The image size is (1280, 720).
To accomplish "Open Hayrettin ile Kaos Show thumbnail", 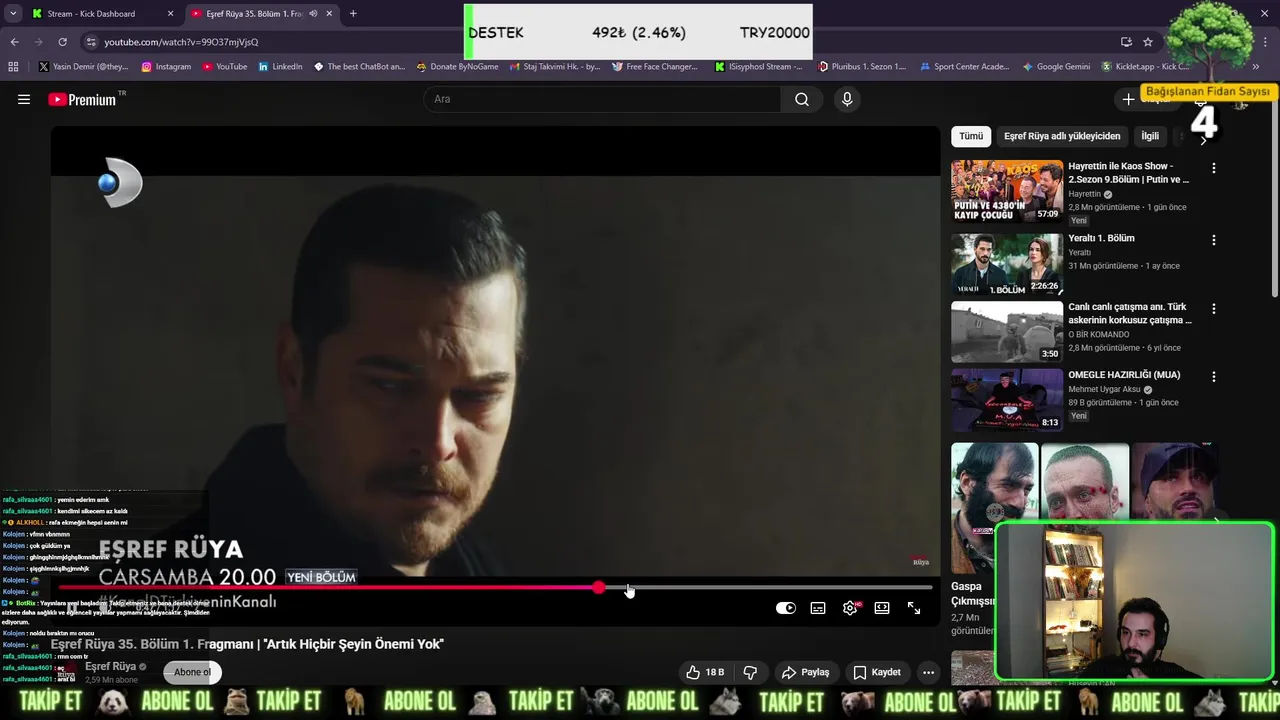I will point(1007,191).
